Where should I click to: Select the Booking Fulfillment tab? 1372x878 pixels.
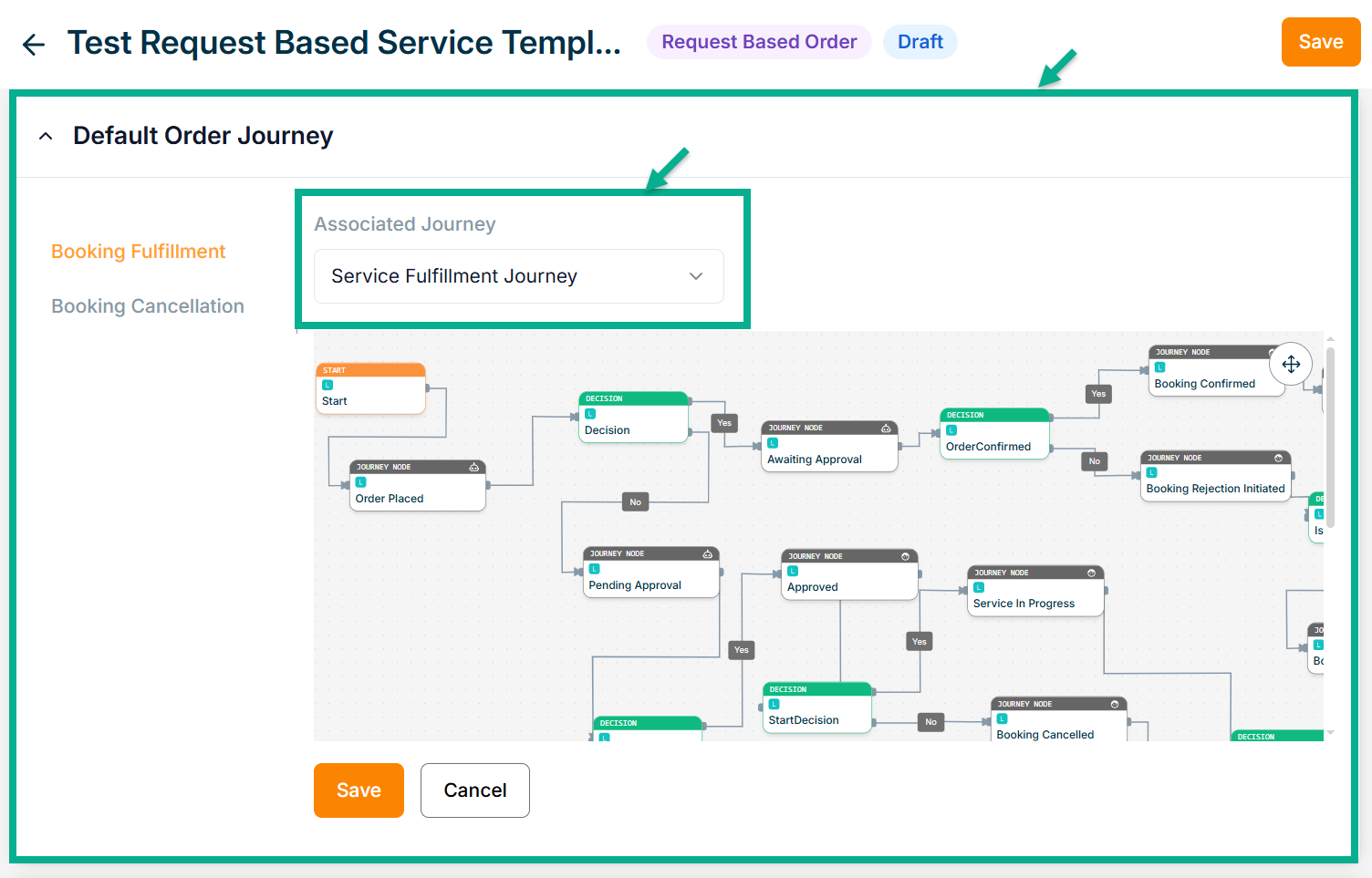(x=138, y=252)
